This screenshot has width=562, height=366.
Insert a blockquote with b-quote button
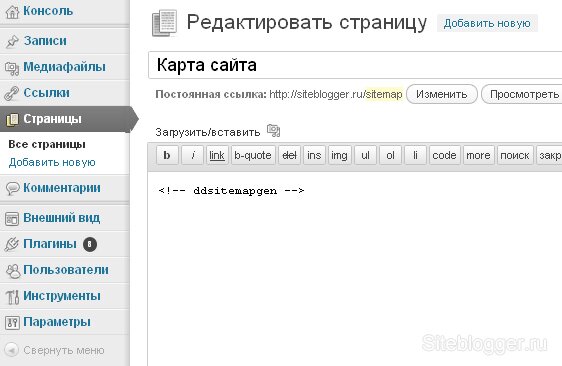point(253,155)
